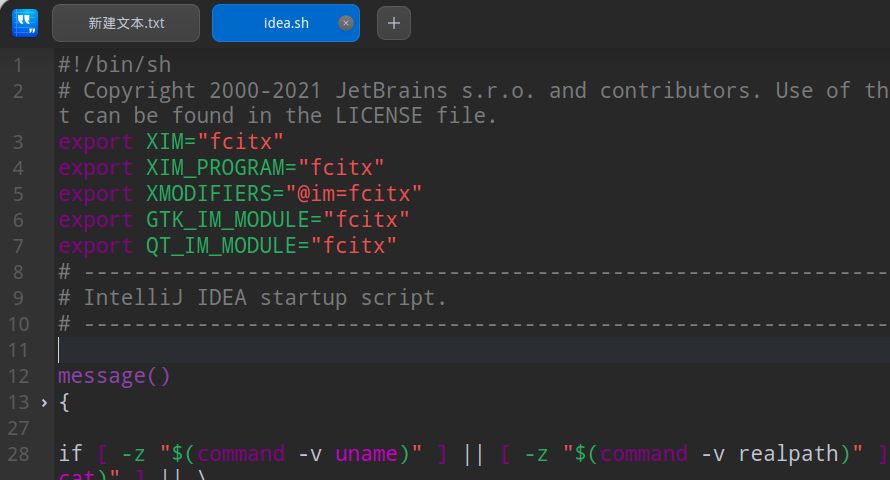Click the IntelliJ IDEA startup script comment
Image resolution: width=890 pixels, height=480 pixels.
pos(265,298)
